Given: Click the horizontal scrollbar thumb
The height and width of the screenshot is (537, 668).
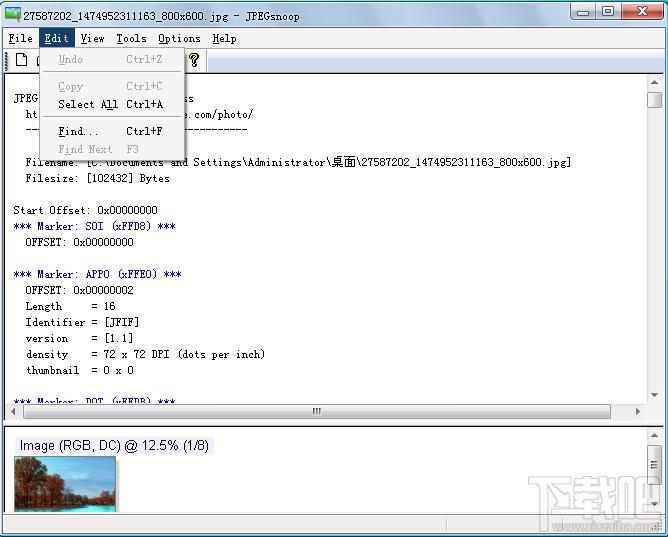Looking at the screenshot, I should point(317,411).
